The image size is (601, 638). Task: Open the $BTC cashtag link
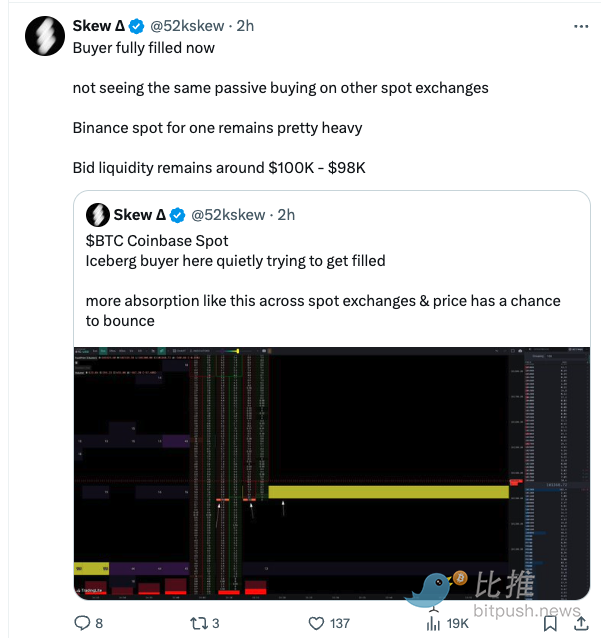[x=104, y=240]
